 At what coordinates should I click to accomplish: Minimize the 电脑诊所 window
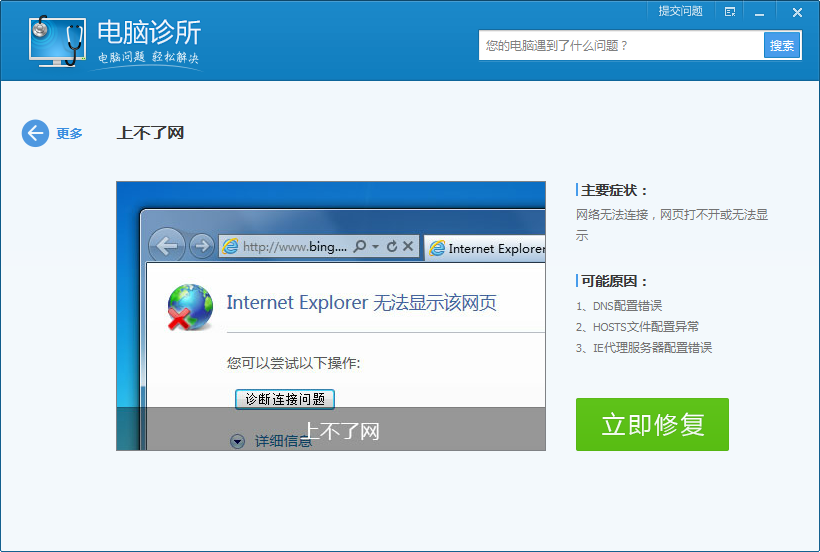760,12
